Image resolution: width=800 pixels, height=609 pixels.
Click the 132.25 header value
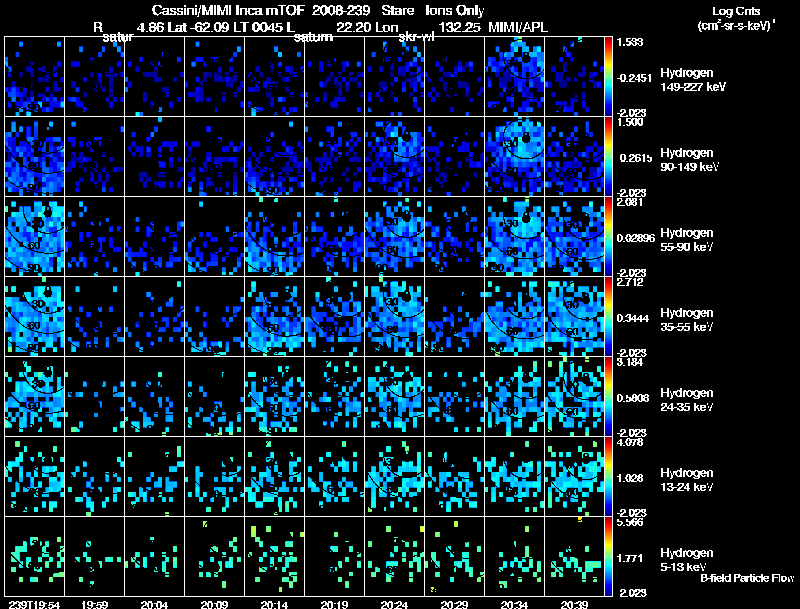click(x=459, y=27)
